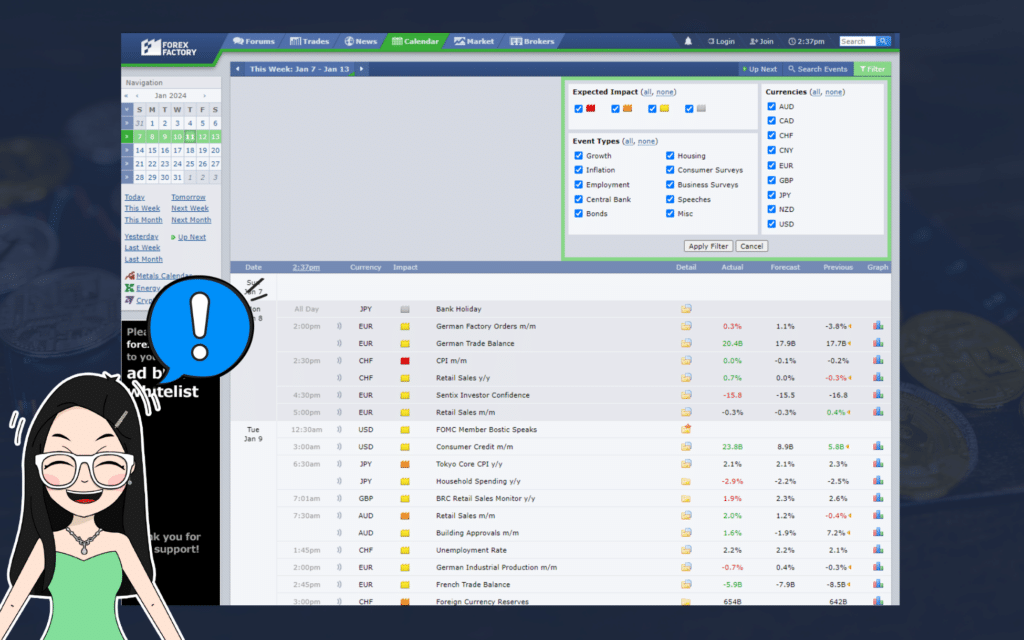Open the notifications bell icon
The height and width of the screenshot is (640, 1024).
[688, 41]
